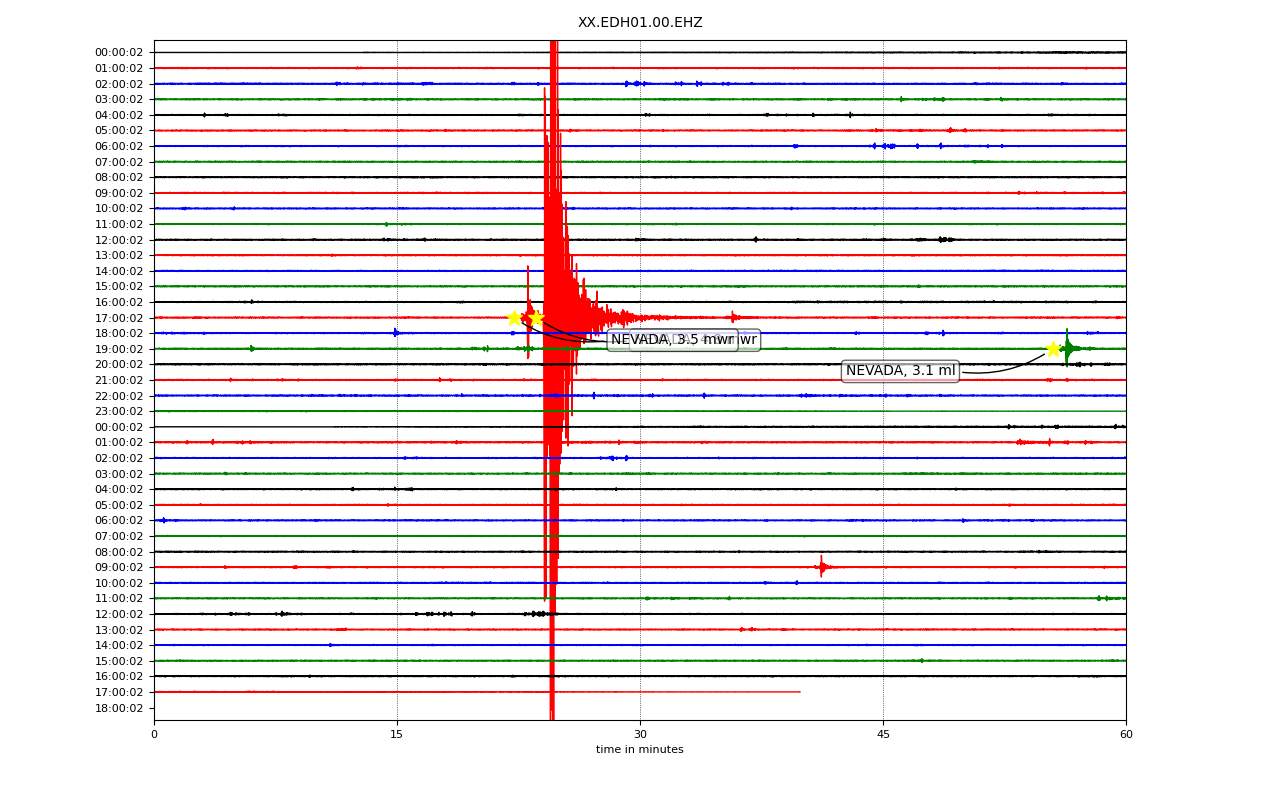Screen dimensions: 1280x800
Task: Select the NEVADA, 3.5 mwr annotation box
Action: [x=672, y=340]
